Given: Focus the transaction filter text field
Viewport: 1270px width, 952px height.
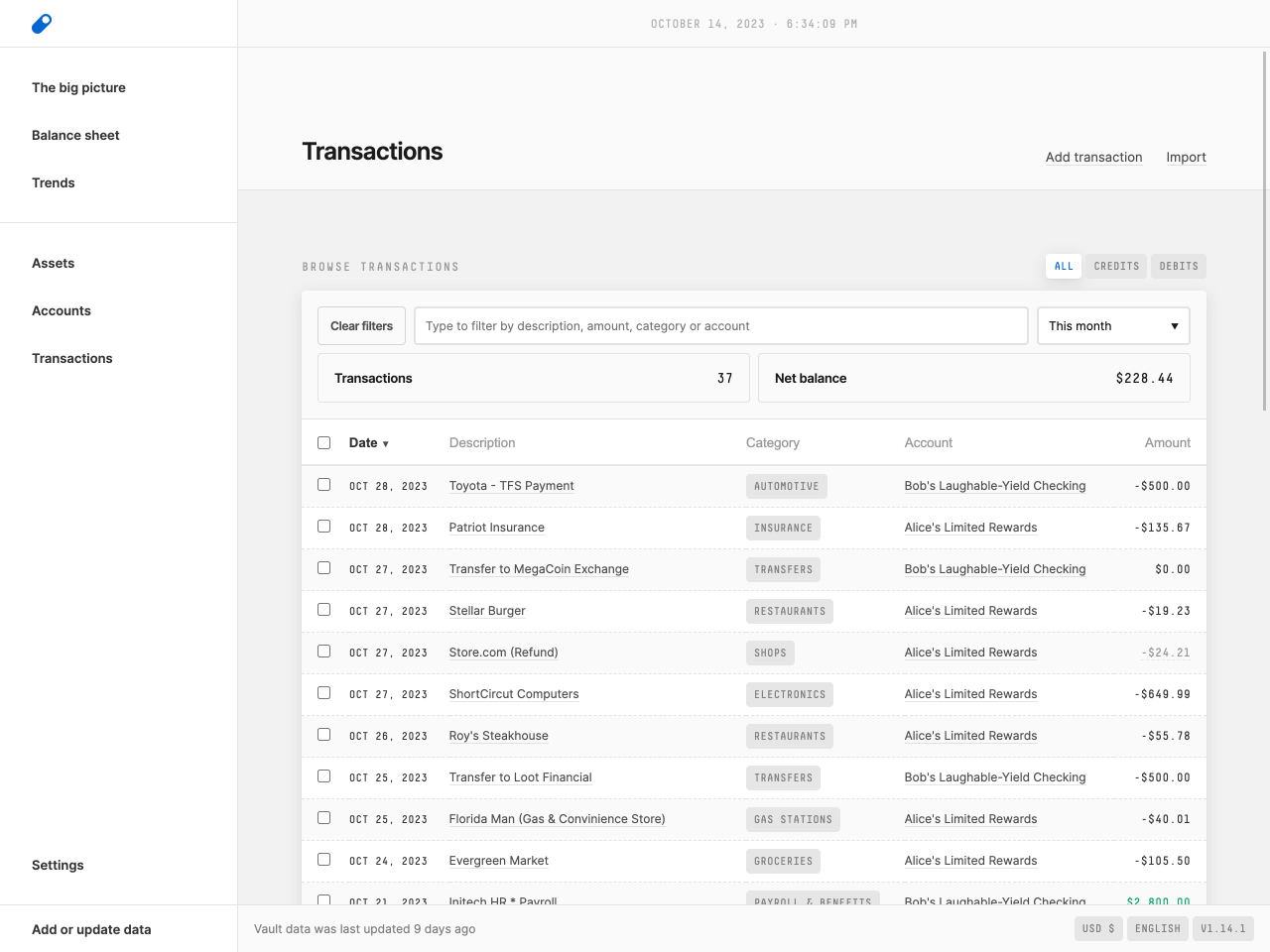Looking at the screenshot, I should click(720, 326).
